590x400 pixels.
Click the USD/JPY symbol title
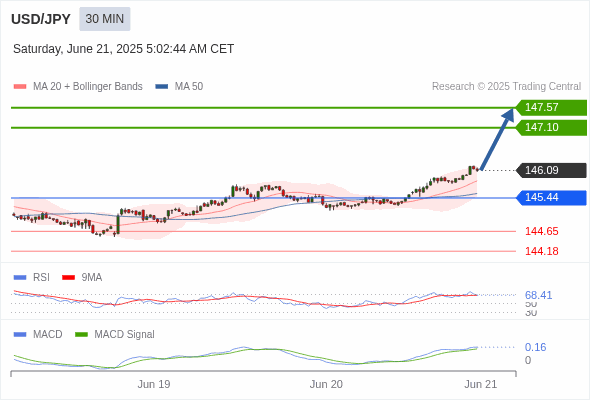(41, 19)
